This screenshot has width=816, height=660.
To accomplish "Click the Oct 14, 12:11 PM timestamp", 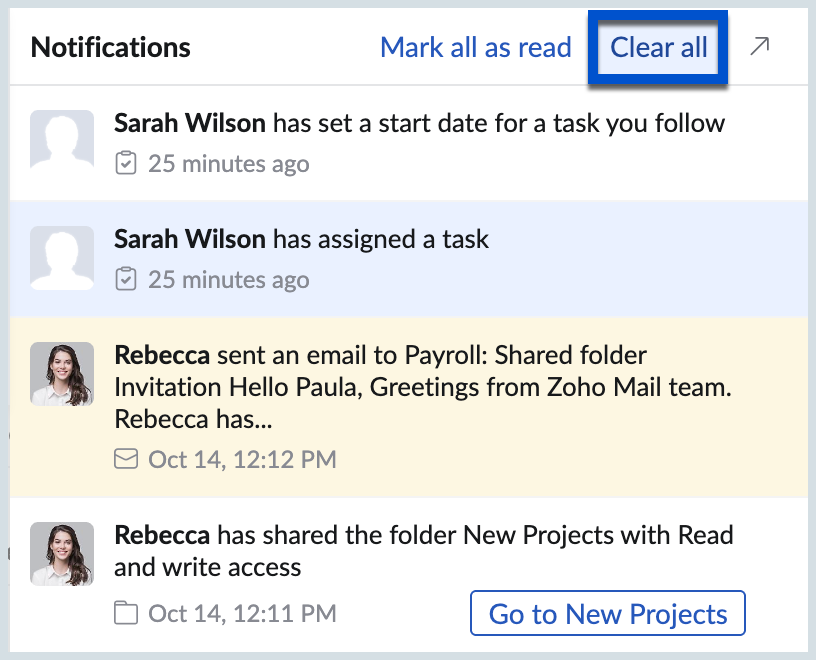I will click(x=242, y=613).
